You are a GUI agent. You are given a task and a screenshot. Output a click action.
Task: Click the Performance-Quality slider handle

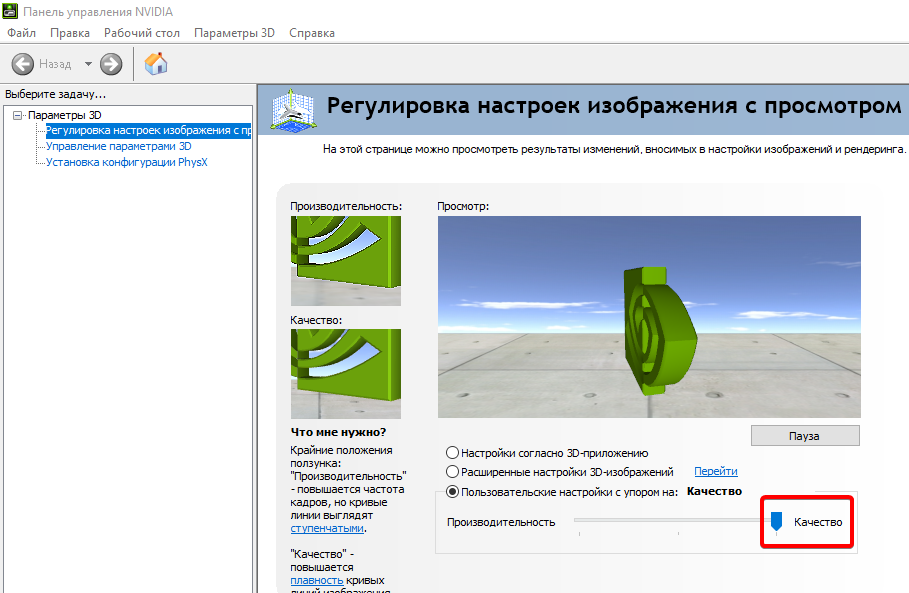click(776, 521)
